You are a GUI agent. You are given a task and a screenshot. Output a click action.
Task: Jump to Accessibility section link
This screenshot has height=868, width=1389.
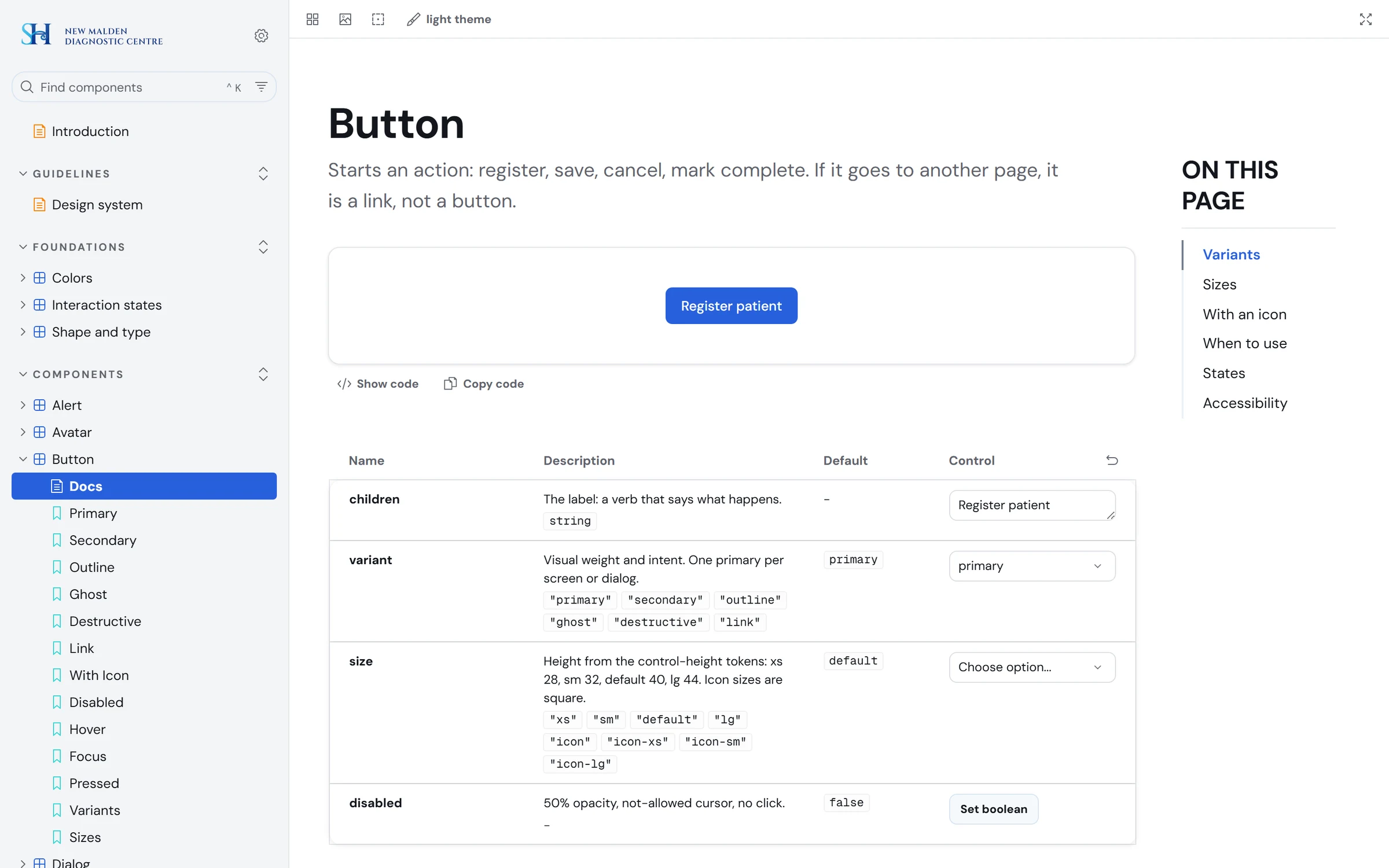click(x=1245, y=403)
